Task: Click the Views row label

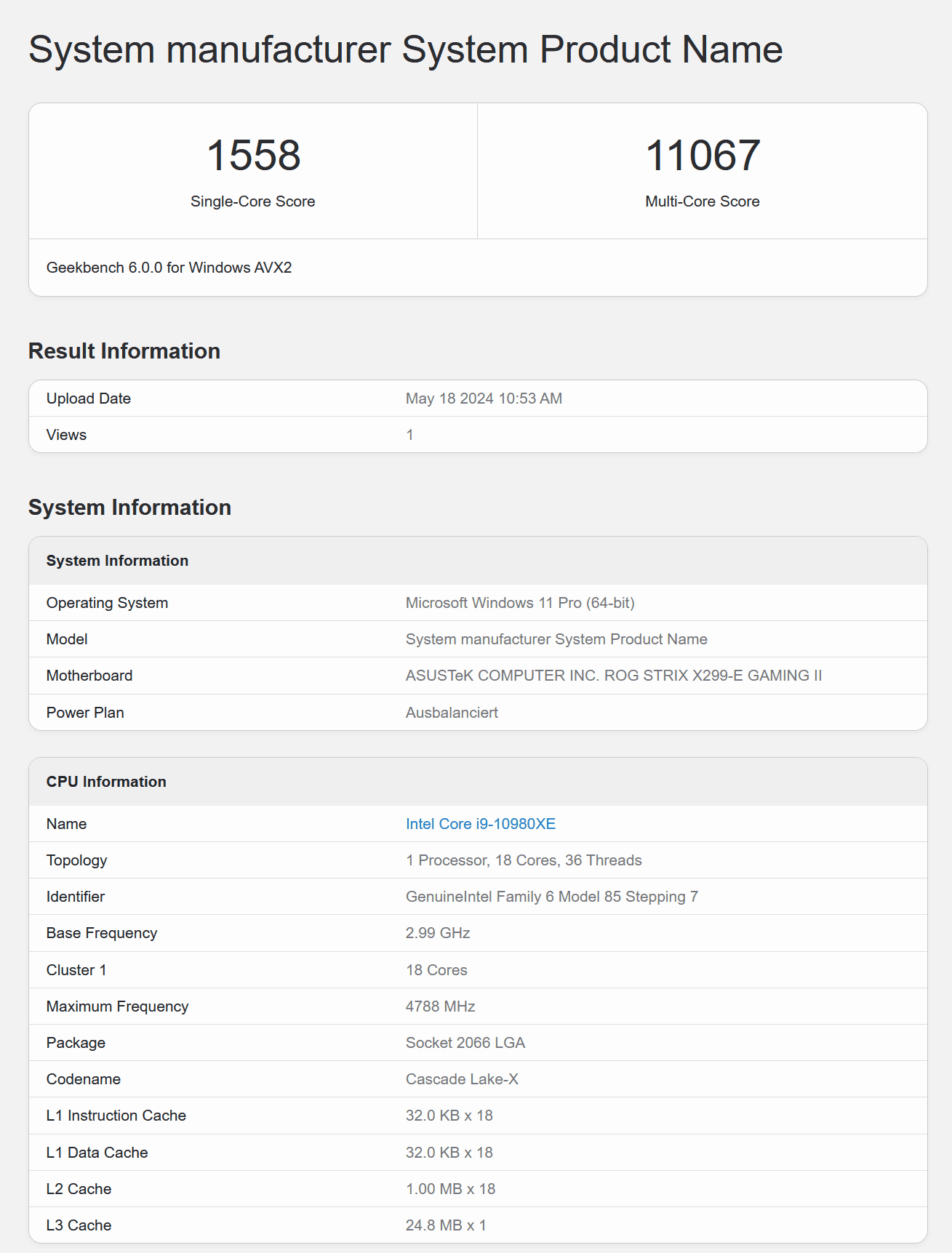Action: click(x=66, y=435)
